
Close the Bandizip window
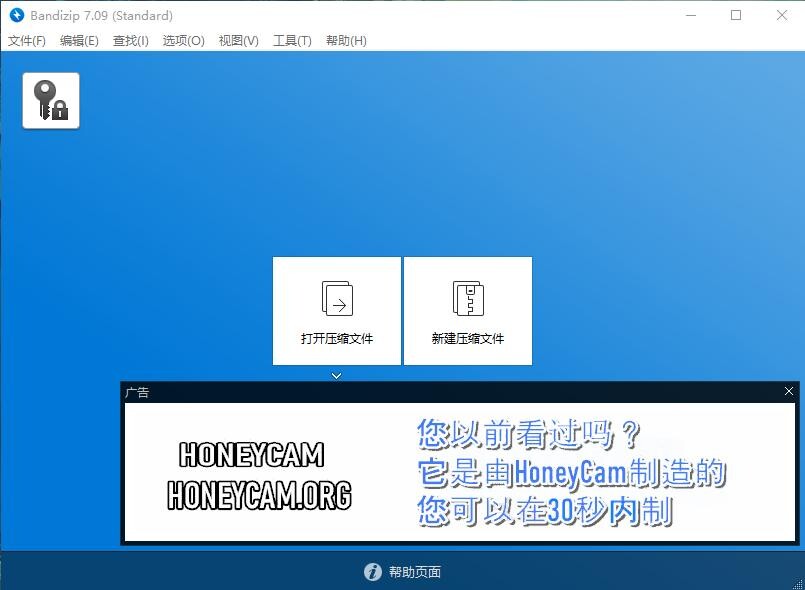[782, 15]
